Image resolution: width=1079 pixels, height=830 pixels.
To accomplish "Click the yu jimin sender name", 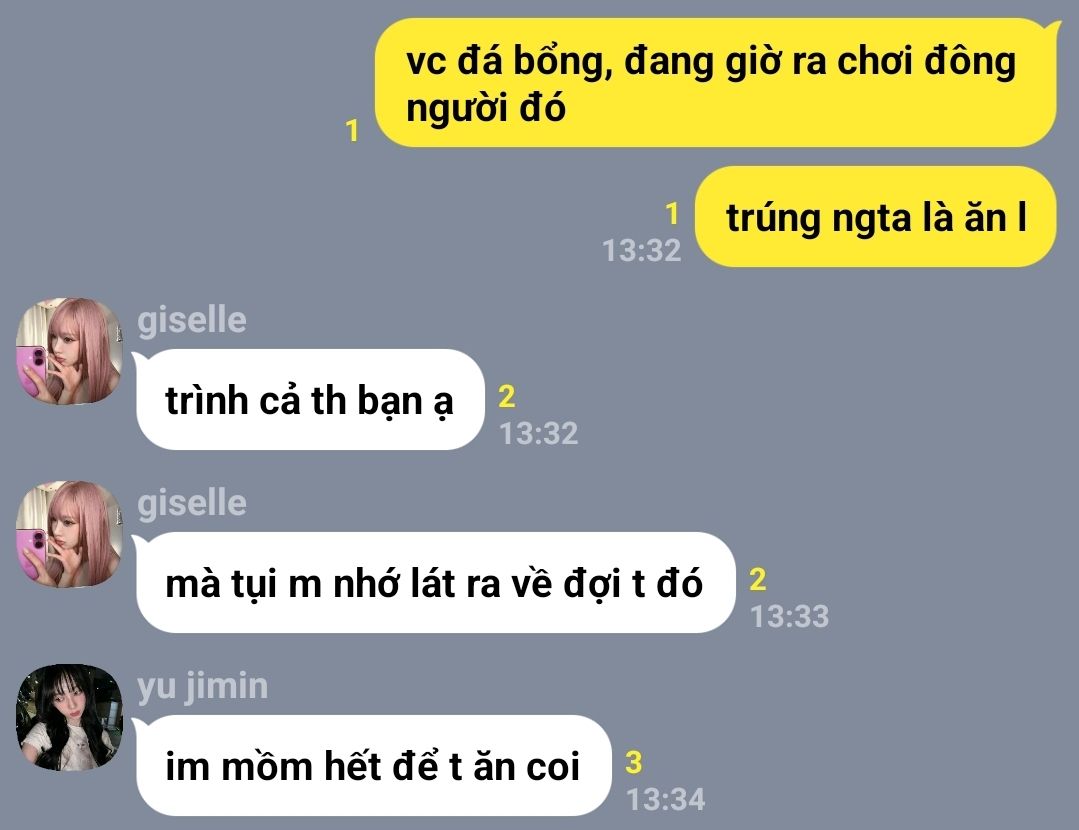I will pyautogui.click(x=203, y=687).
